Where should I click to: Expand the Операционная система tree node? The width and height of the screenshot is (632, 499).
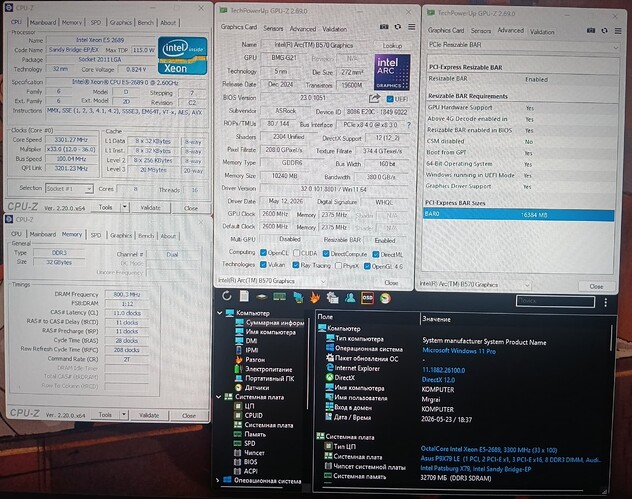pos(218,480)
